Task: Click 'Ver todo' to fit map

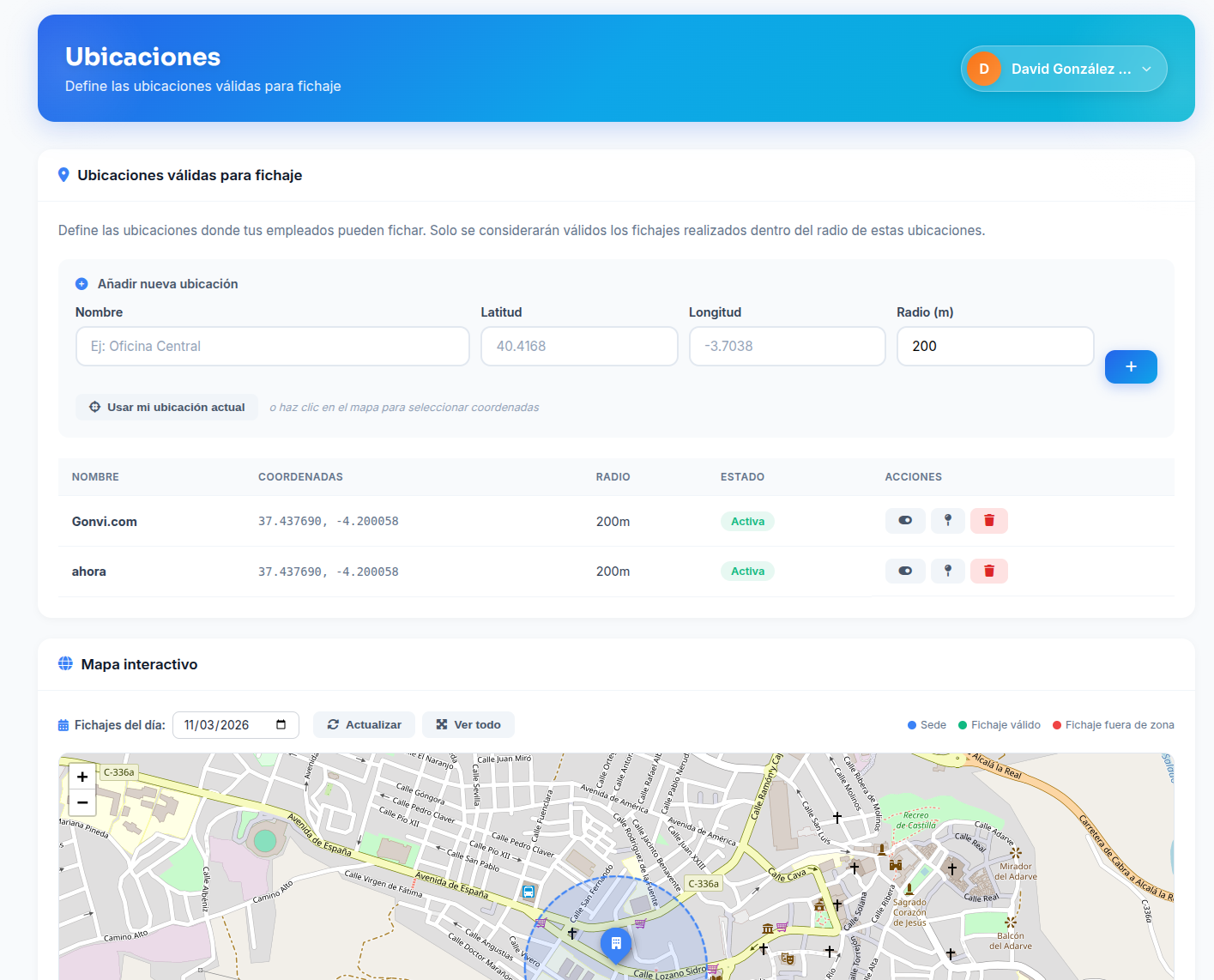Action: click(x=468, y=725)
